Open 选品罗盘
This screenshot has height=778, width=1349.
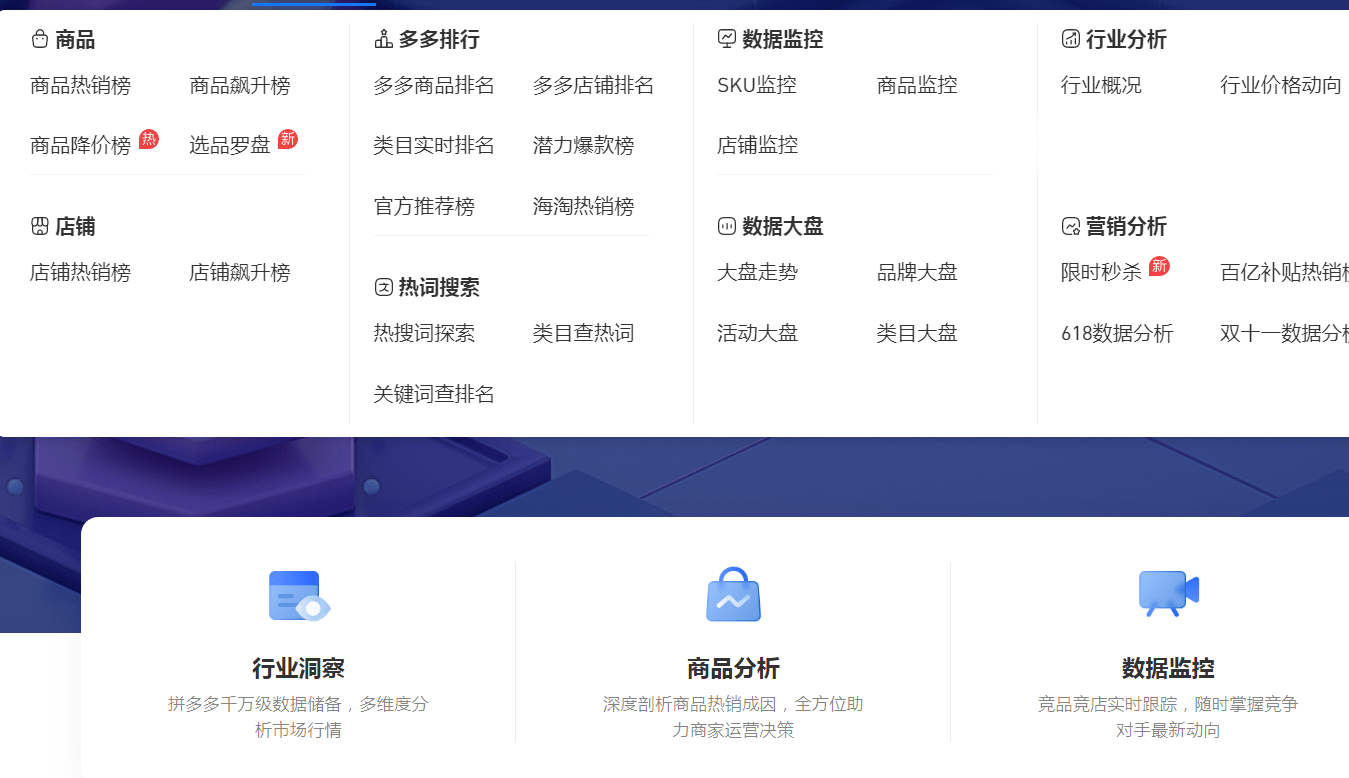pos(230,146)
